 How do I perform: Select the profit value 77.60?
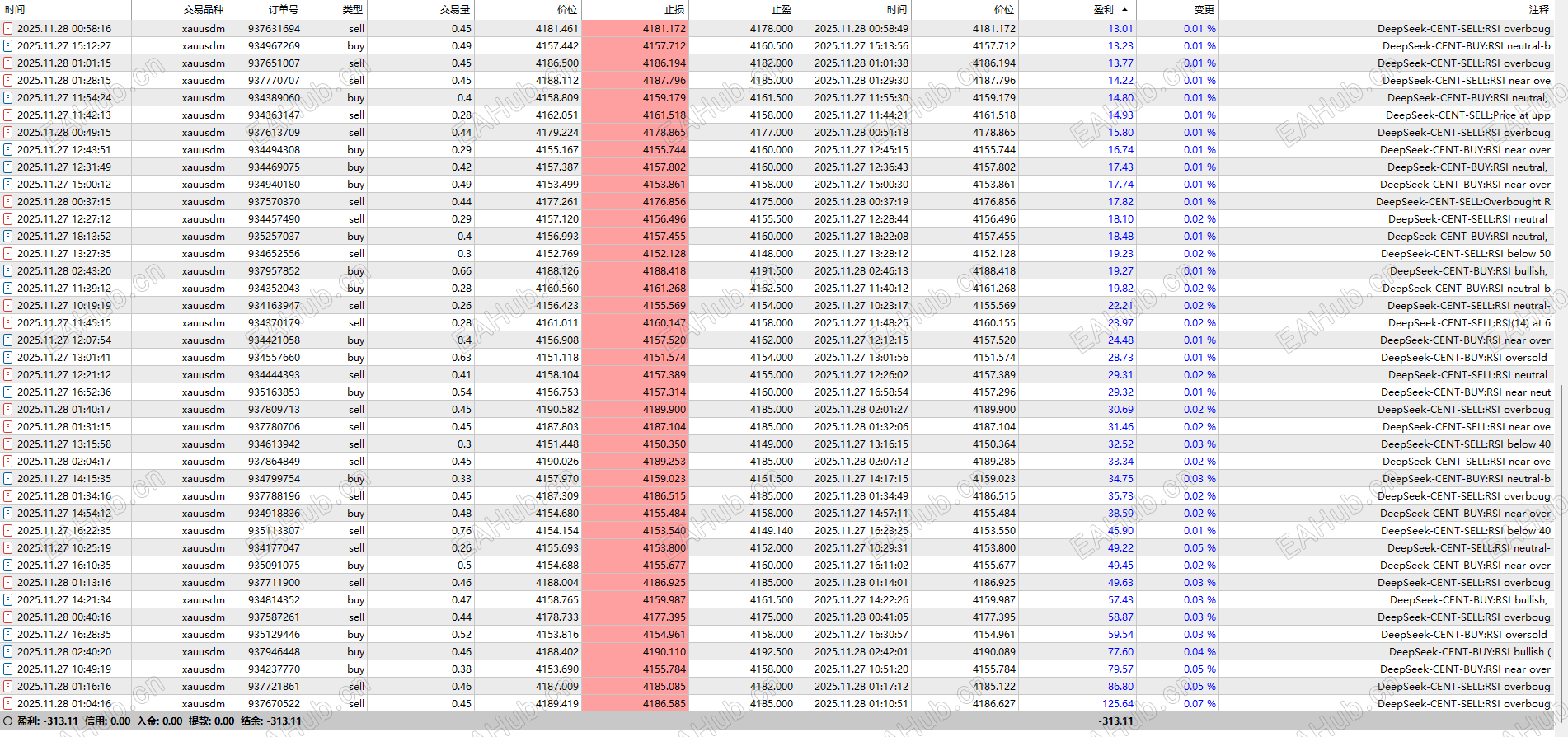point(1120,651)
